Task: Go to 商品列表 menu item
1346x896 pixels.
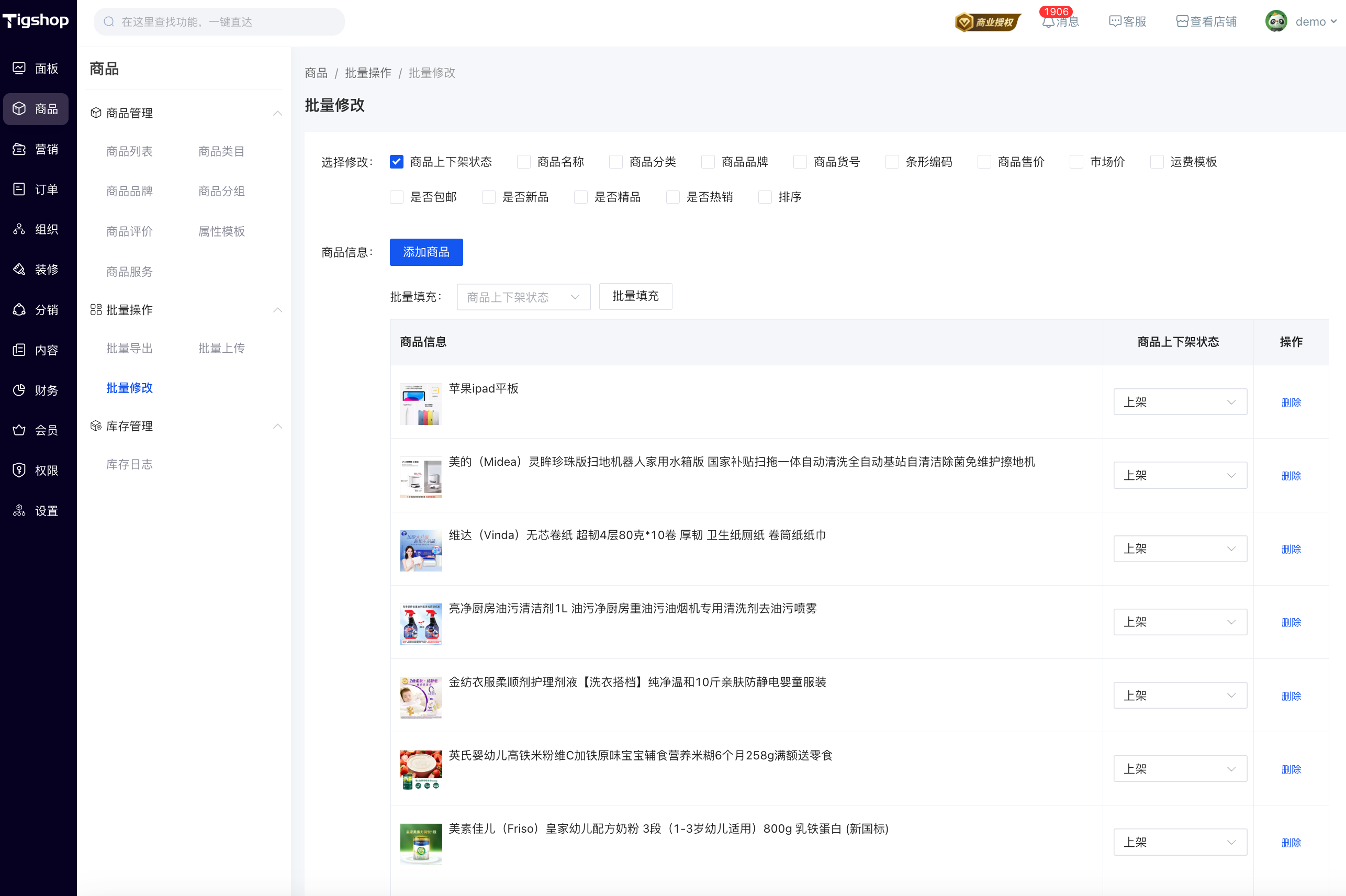Action: (x=129, y=151)
